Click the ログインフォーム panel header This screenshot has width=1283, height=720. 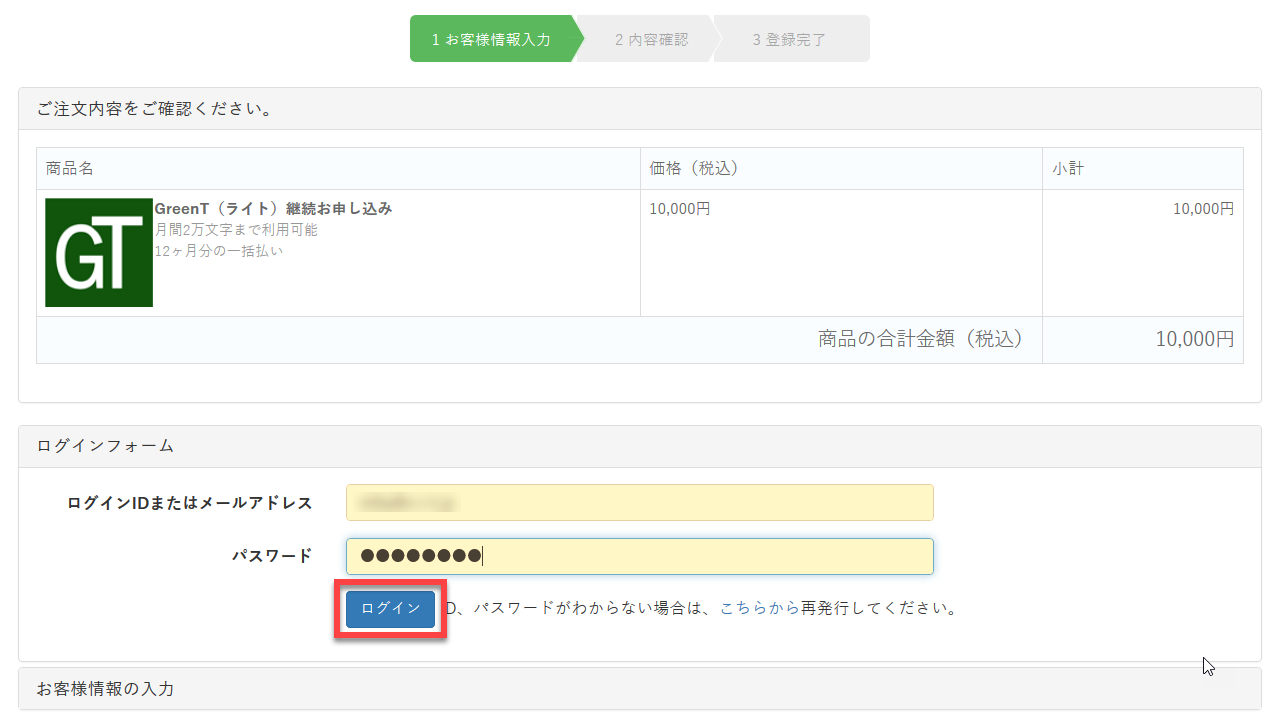(106, 446)
